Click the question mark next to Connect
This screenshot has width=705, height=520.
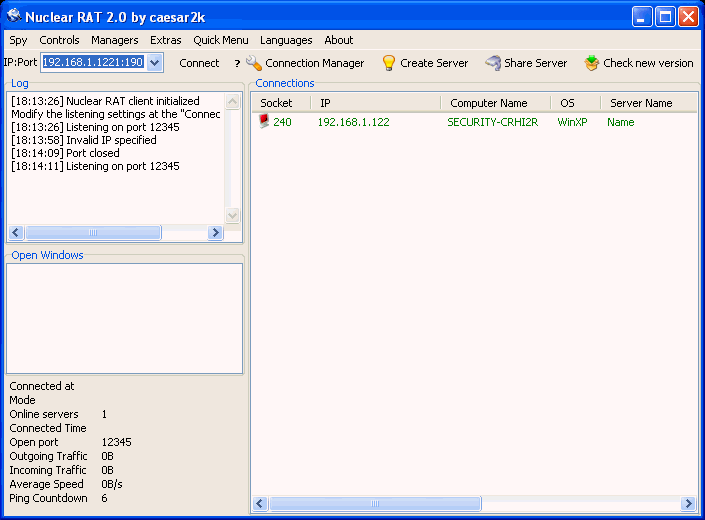(x=237, y=63)
